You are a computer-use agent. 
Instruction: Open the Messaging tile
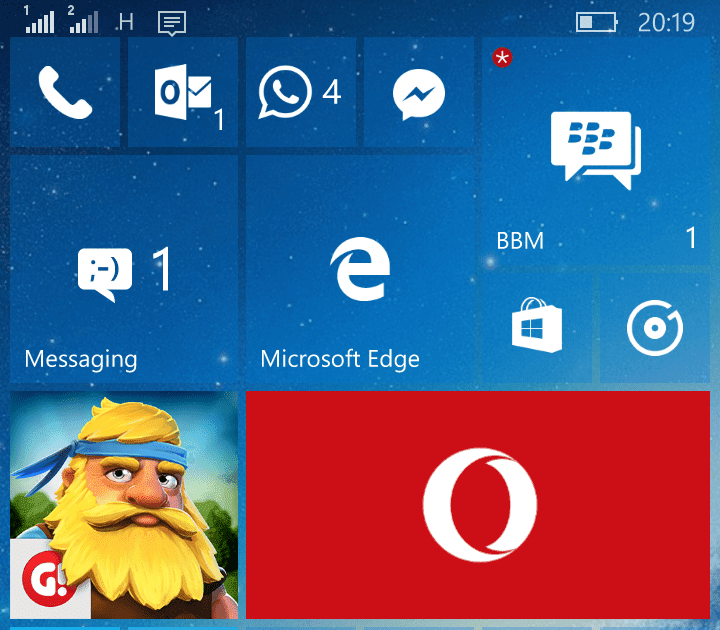[124, 269]
